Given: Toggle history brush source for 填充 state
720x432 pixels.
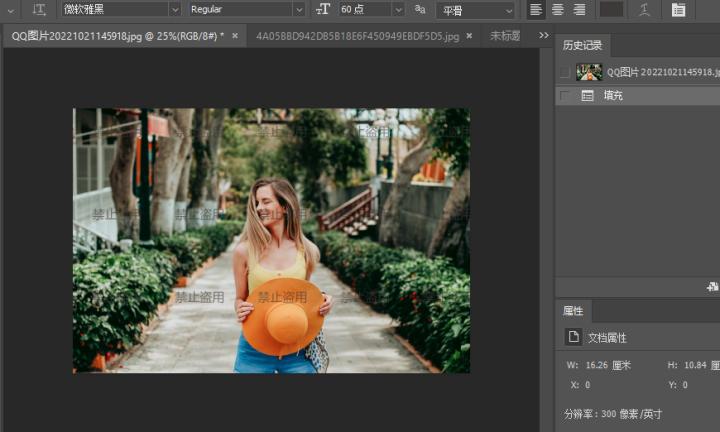Looking at the screenshot, I should point(566,96).
